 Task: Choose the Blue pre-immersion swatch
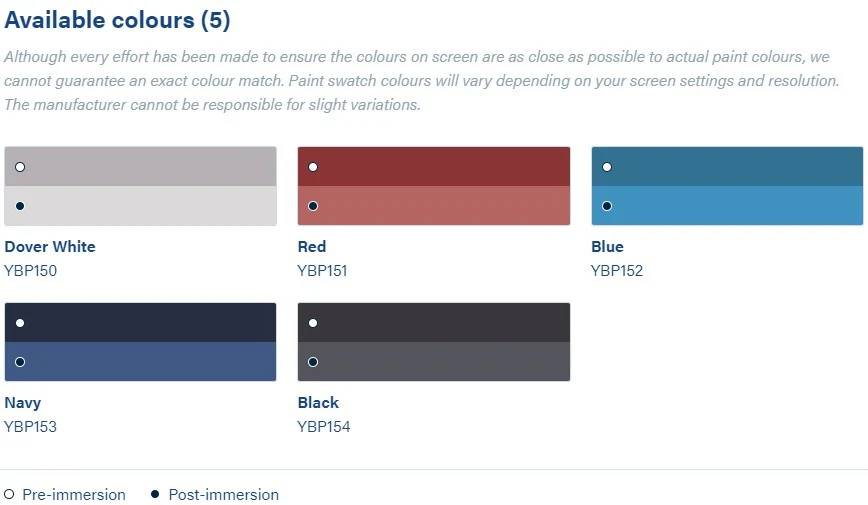727,167
